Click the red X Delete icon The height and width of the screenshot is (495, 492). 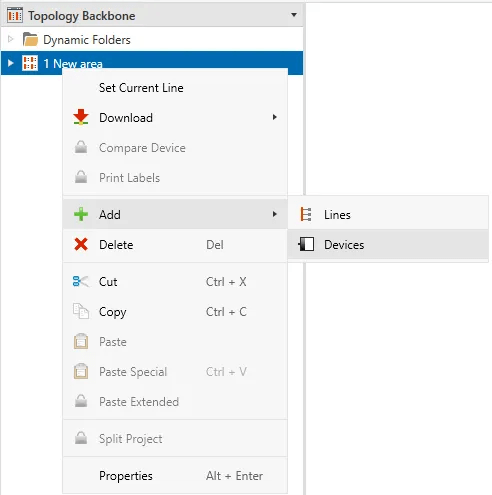click(81, 244)
